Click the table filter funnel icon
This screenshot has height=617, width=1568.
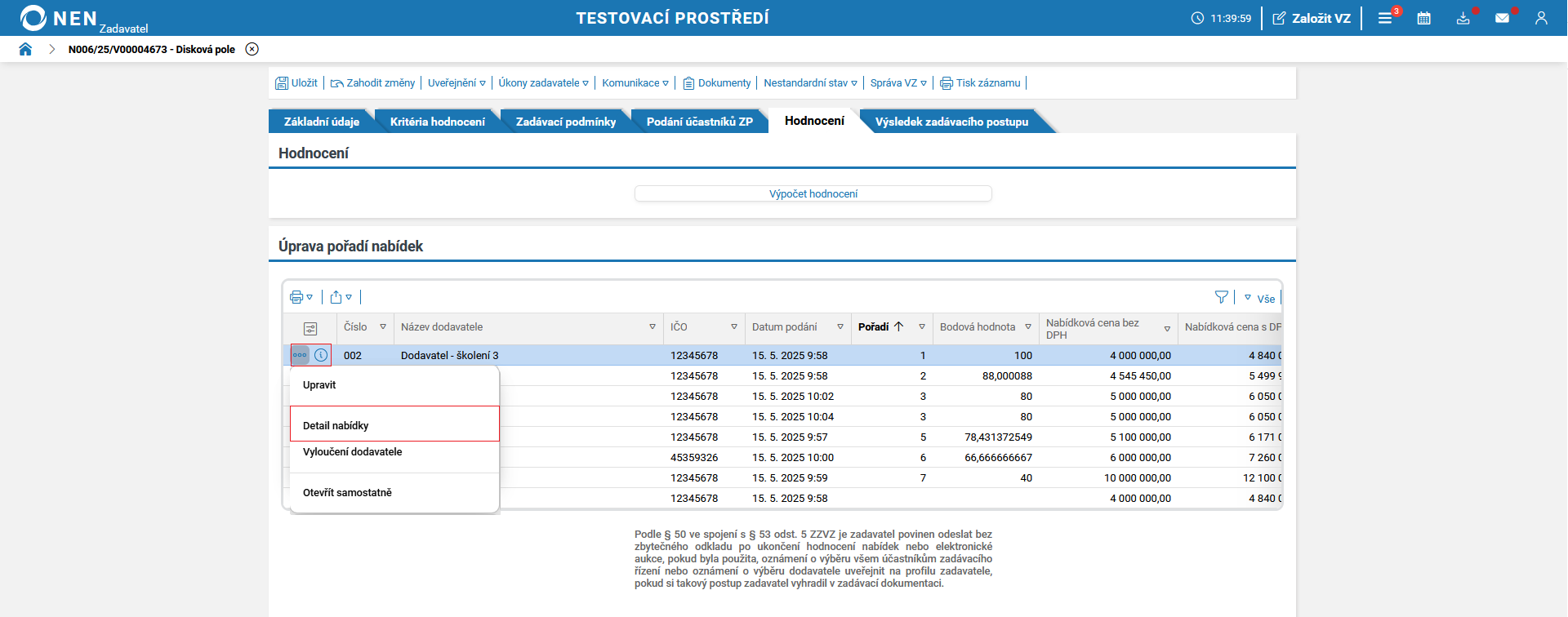(1221, 297)
